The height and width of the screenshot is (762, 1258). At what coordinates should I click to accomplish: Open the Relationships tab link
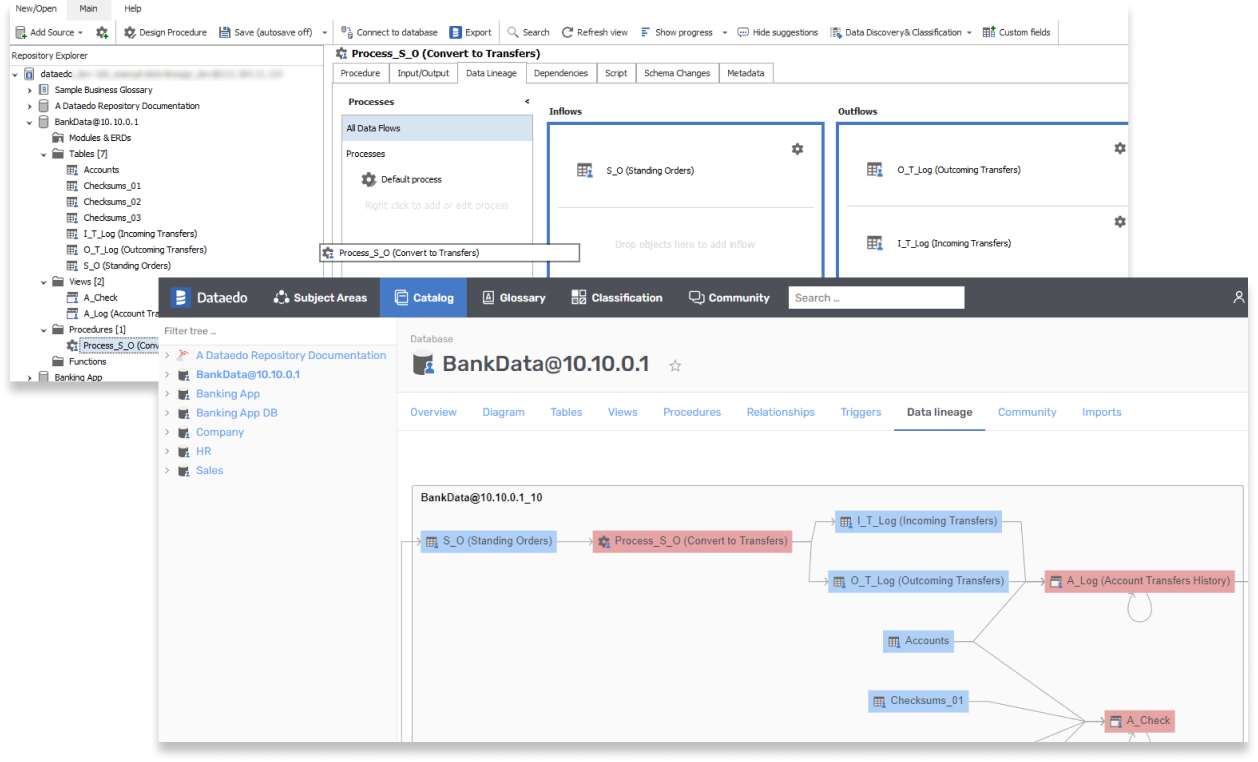780,412
